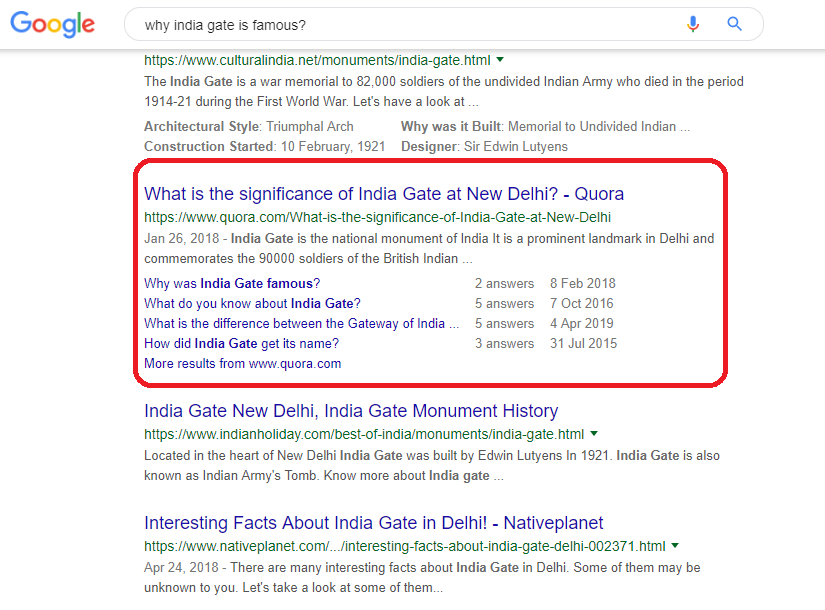825x610 pixels.
Task: Click the indianholiday.com green URL text
Action: 363,435
